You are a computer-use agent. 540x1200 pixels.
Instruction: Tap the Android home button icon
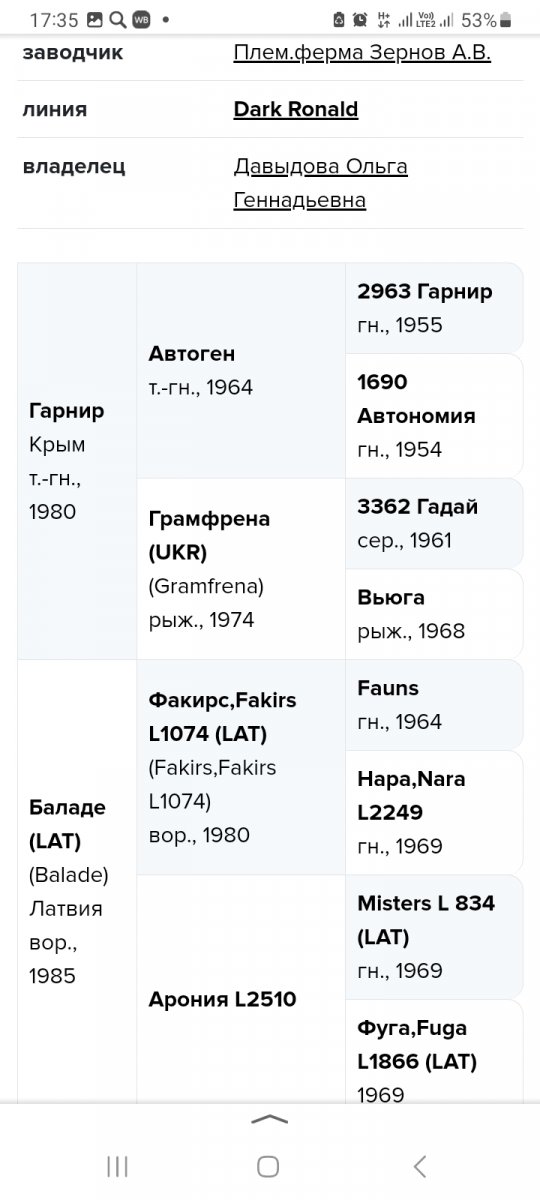(x=267, y=1165)
